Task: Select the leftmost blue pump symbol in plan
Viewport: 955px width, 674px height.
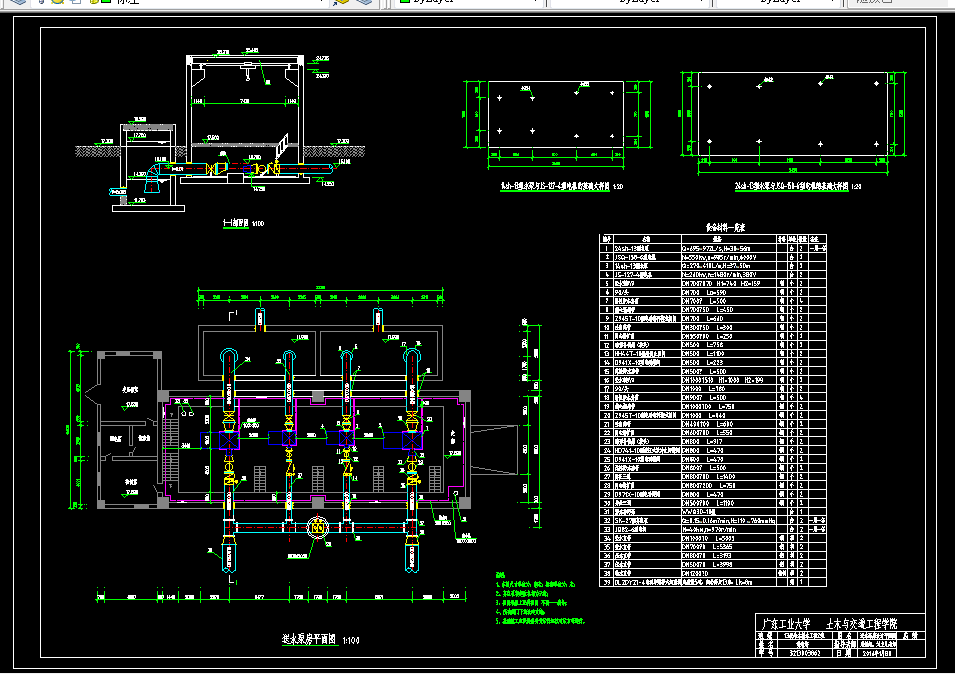Action: tap(229, 440)
